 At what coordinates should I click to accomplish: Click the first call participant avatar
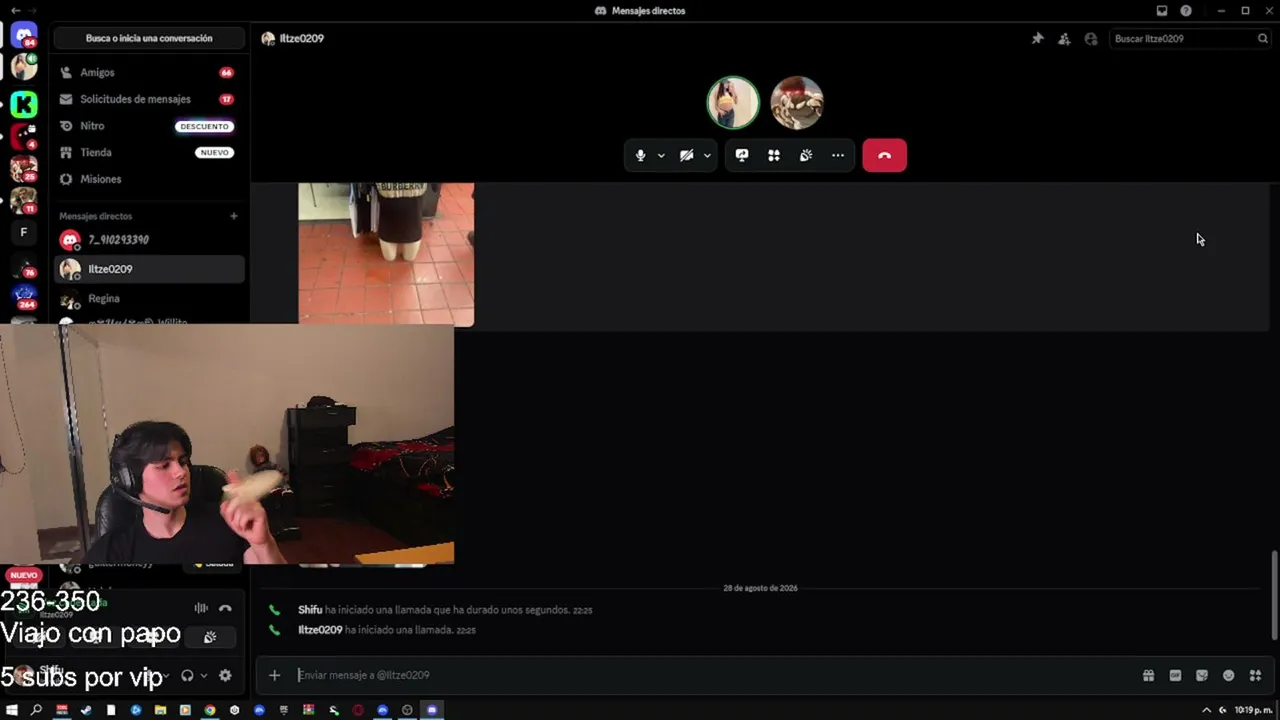[x=733, y=103]
